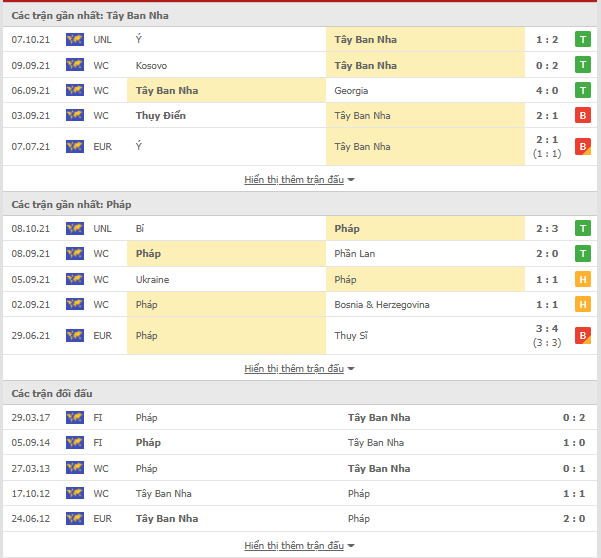Click the flag icon in the 06.09.21 Georgia row
This screenshot has width=601, height=558.
pos(75,90)
